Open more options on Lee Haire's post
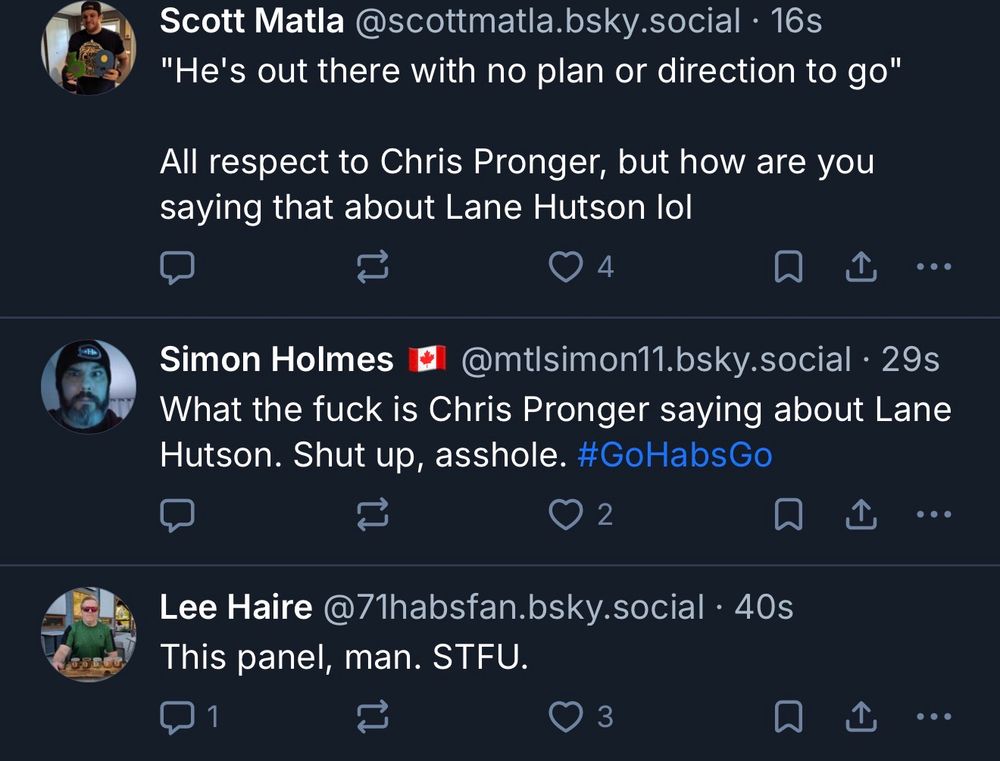 pyautogui.click(x=934, y=716)
